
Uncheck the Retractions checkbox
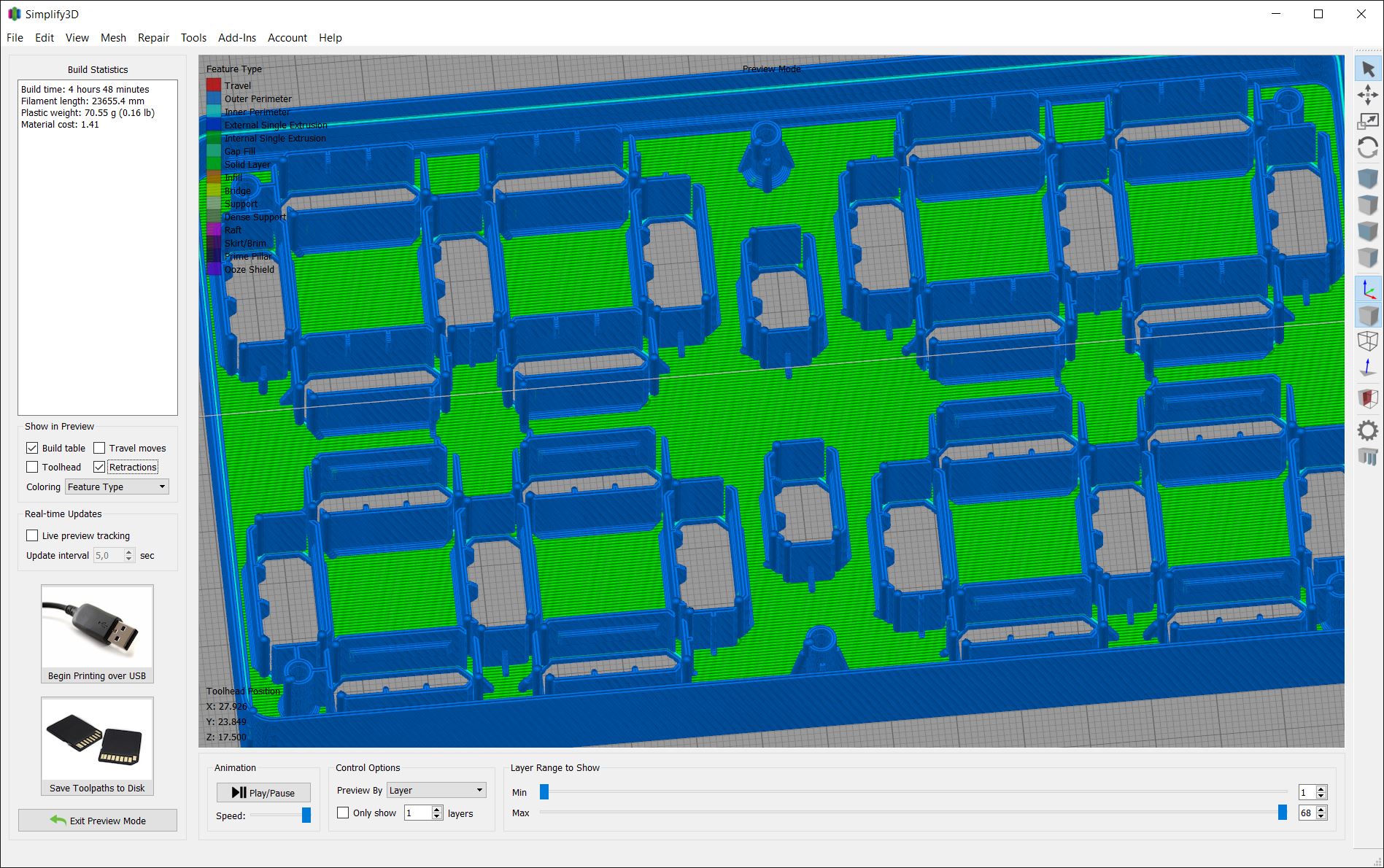99,467
